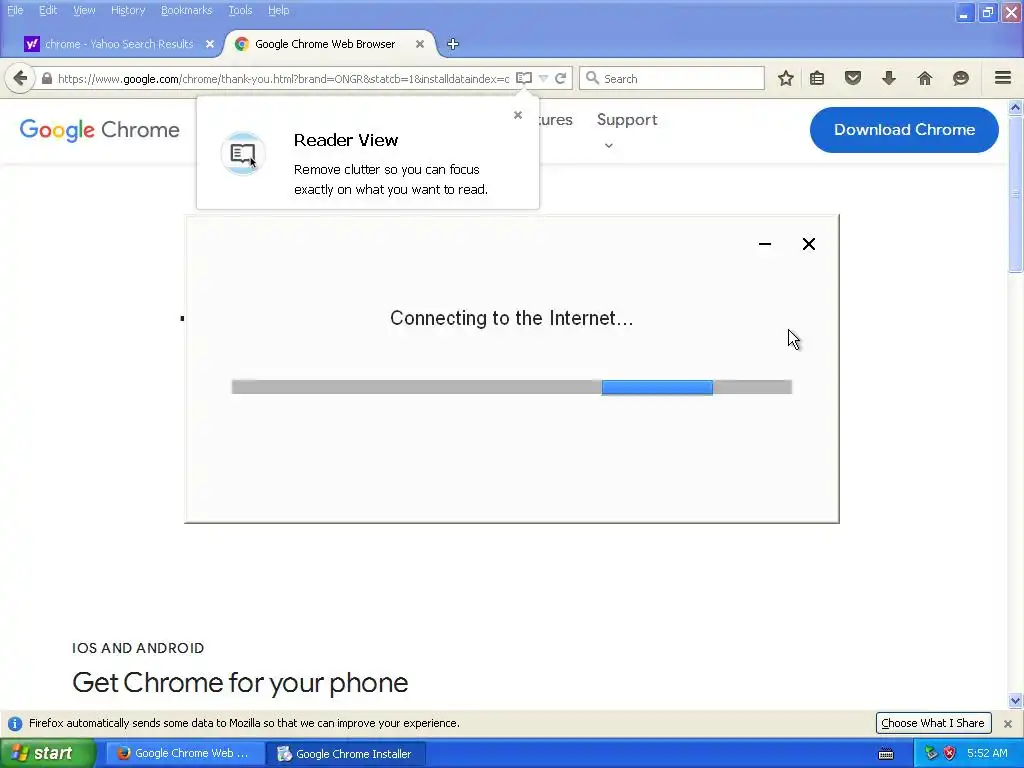Dismiss the Firefox data notification bar
1024x768 pixels.
[1008, 724]
